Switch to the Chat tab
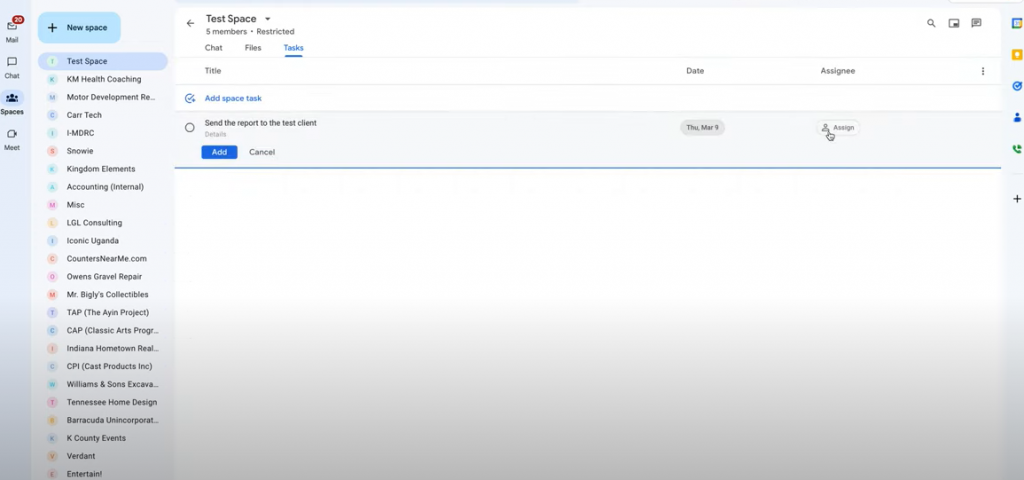This screenshot has width=1024, height=480. (214, 48)
